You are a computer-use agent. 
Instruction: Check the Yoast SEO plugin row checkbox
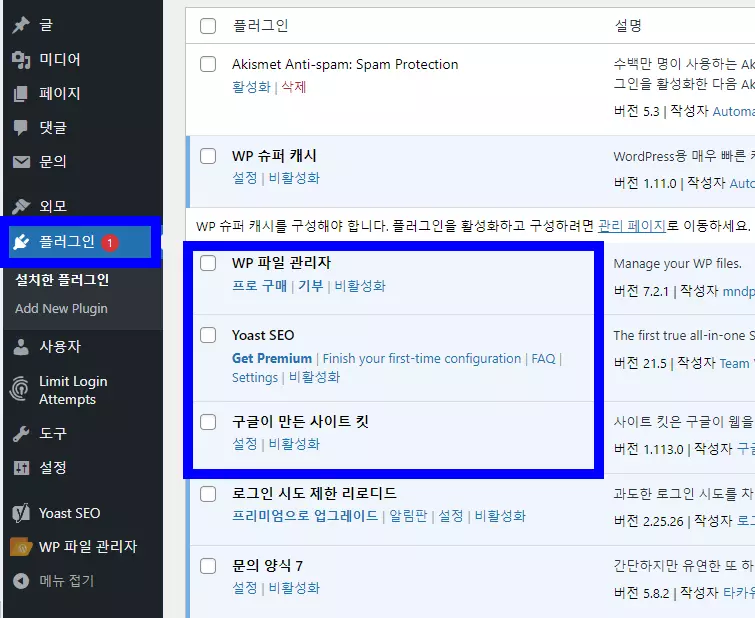tap(208, 335)
